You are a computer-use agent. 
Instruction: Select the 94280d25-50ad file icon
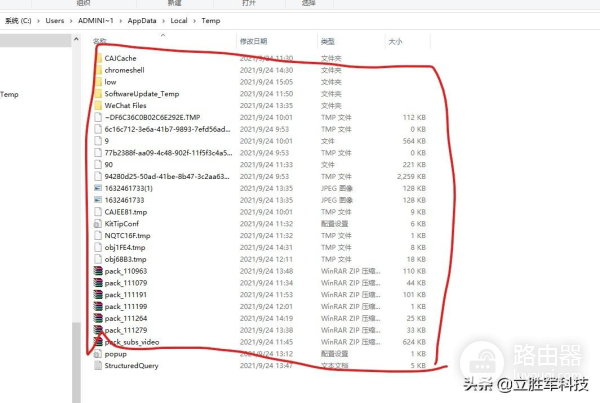pos(98,176)
